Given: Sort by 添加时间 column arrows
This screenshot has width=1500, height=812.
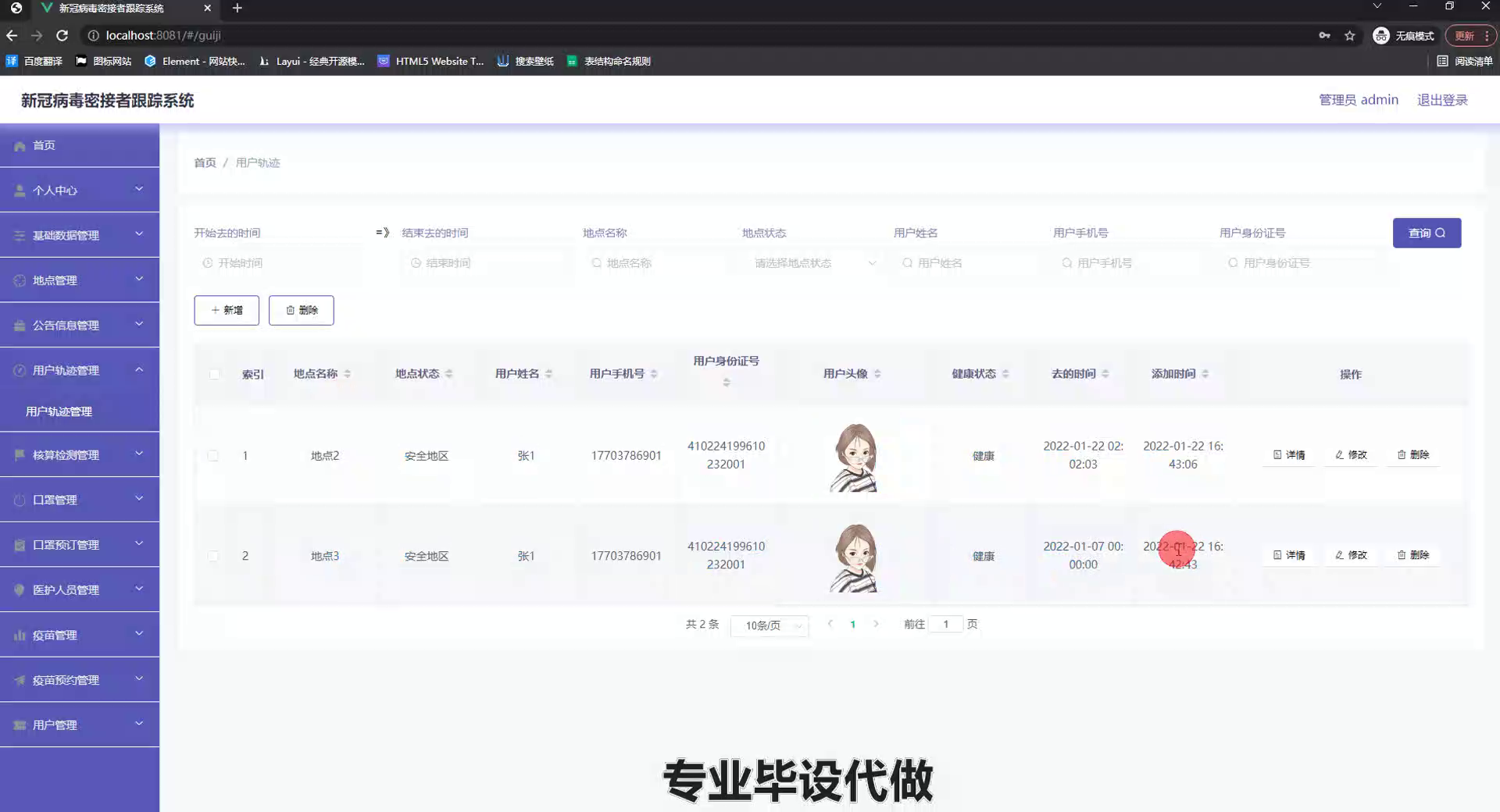Looking at the screenshot, I should (x=1205, y=374).
